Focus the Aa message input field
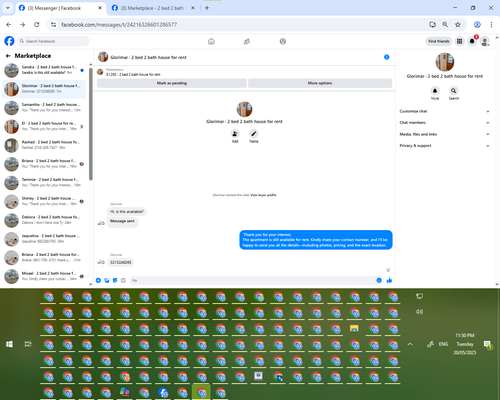Screen dimensions: 500x400 pyautogui.click(x=252, y=280)
